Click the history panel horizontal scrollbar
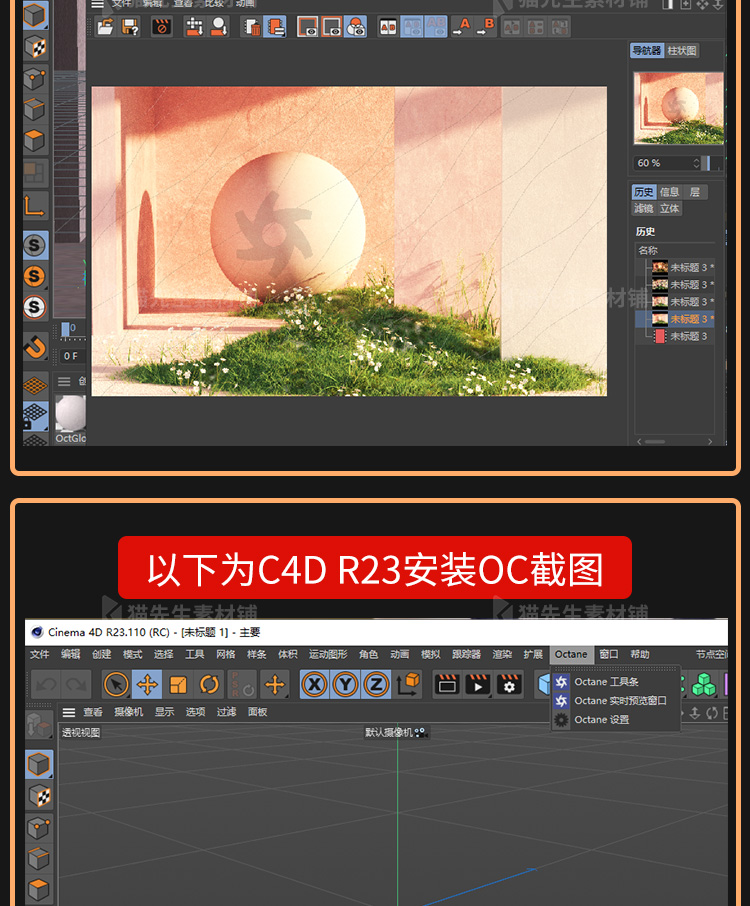750x906 pixels. point(655,441)
